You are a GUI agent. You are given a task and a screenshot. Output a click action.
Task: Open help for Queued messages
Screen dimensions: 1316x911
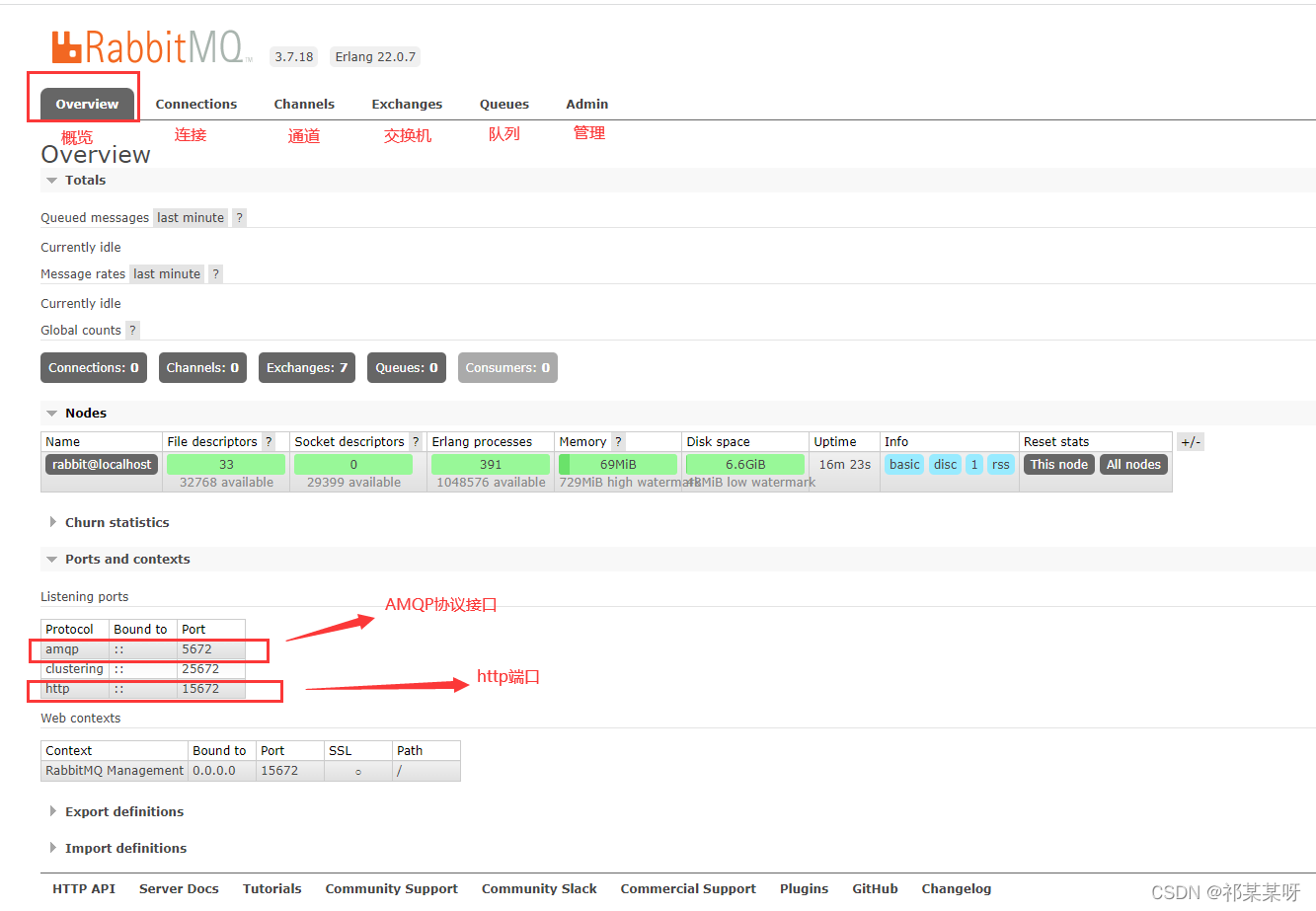coord(239,218)
